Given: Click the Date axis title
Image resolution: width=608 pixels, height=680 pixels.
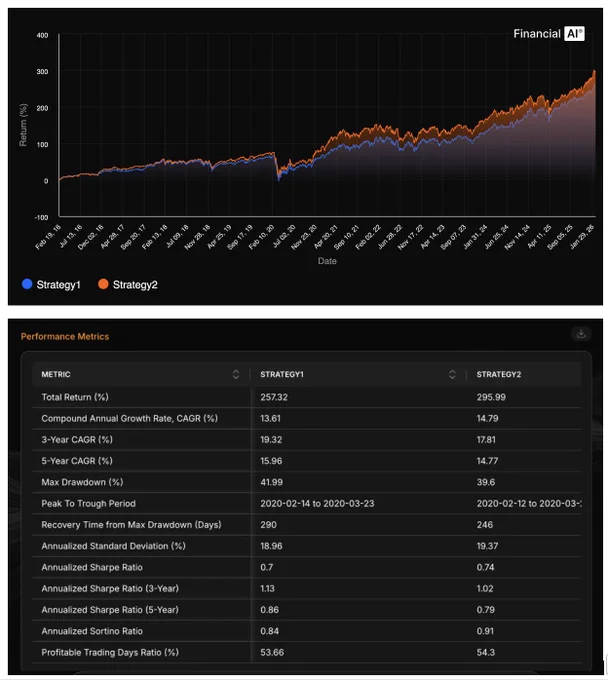Looking at the screenshot, I should click(x=327, y=261).
